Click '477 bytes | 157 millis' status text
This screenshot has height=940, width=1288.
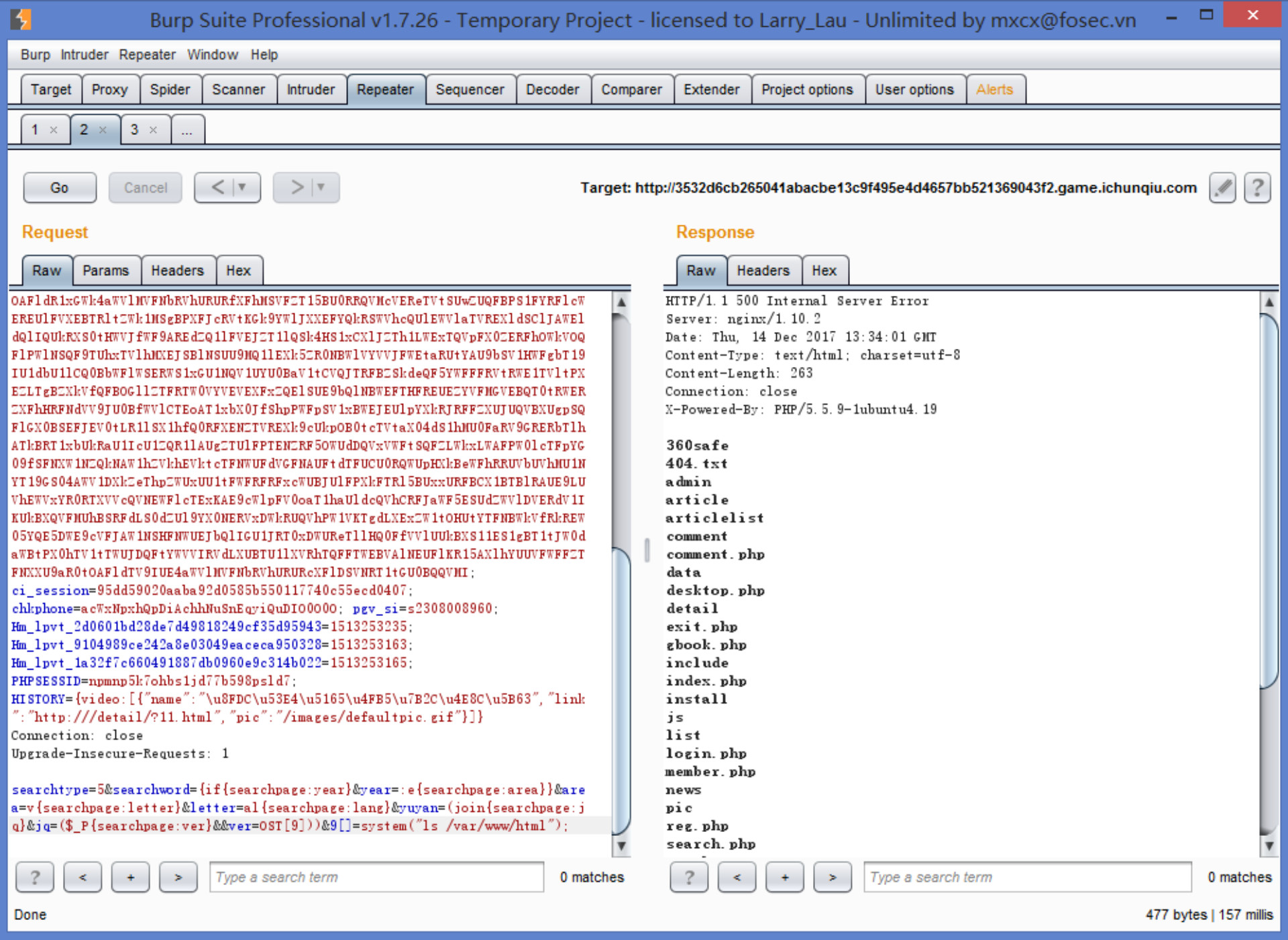(1209, 915)
